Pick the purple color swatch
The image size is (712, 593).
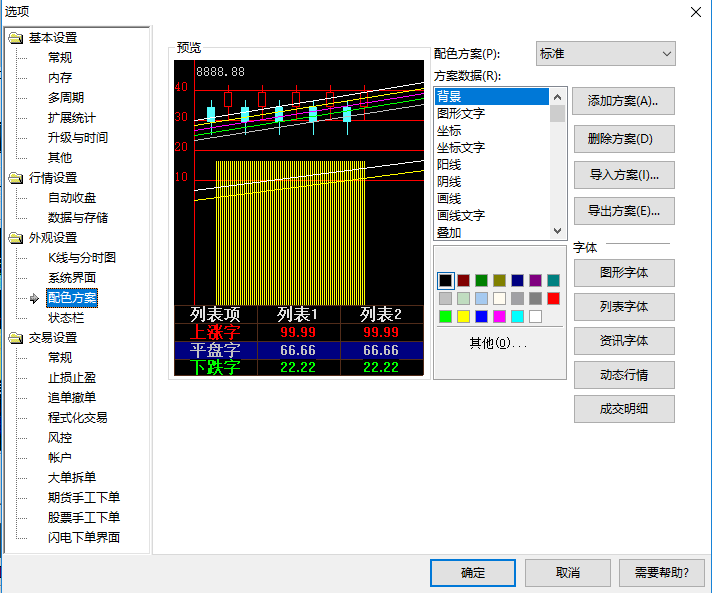(535, 281)
